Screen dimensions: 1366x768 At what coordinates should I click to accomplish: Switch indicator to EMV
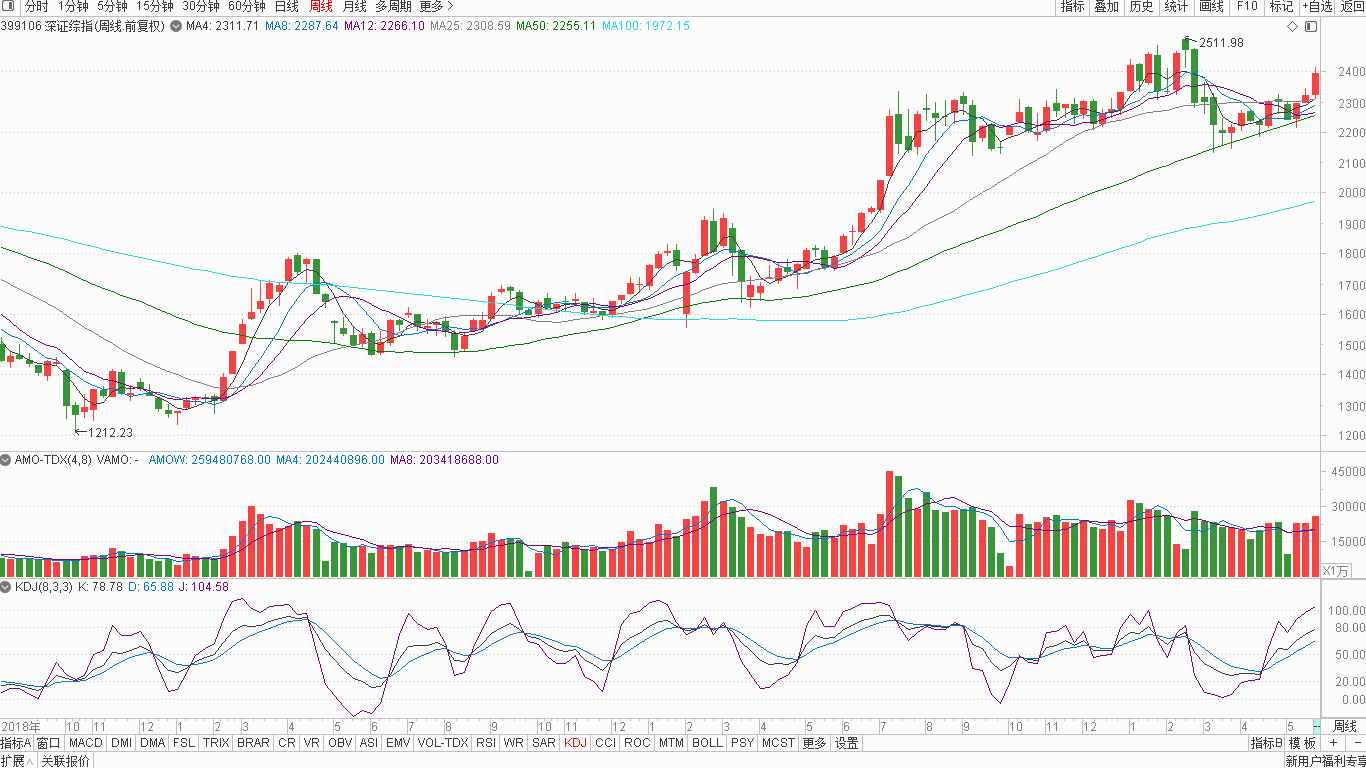pyautogui.click(x=398, y=743)
